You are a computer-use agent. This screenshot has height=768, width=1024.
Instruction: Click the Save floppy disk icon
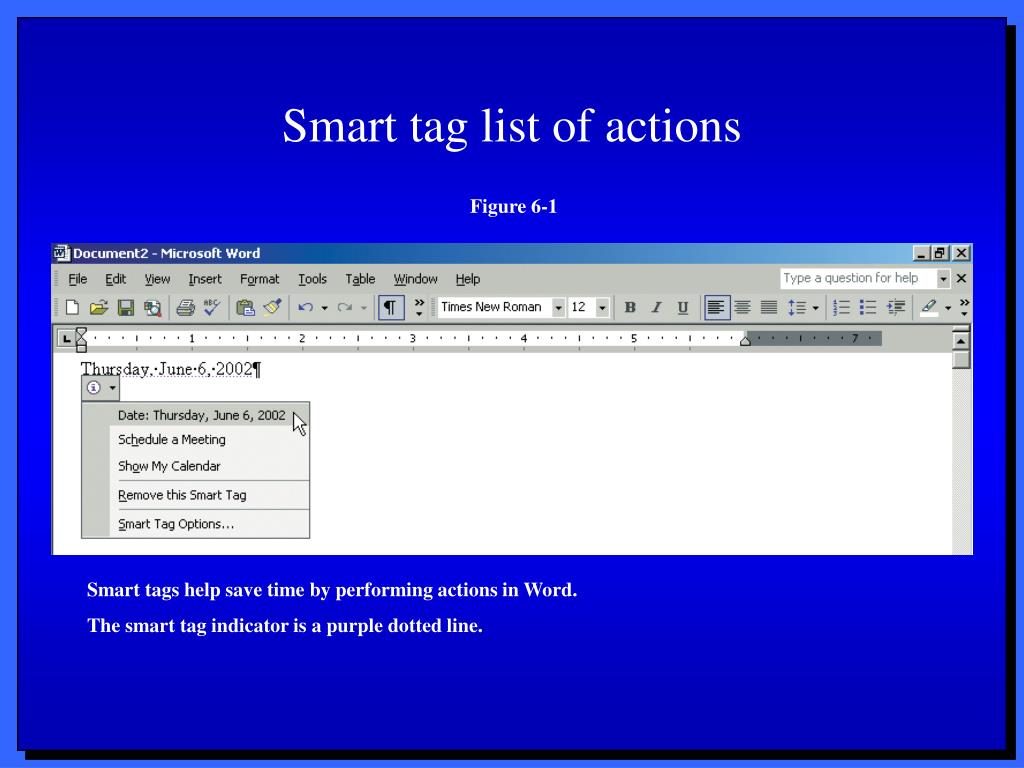point(125,308)
